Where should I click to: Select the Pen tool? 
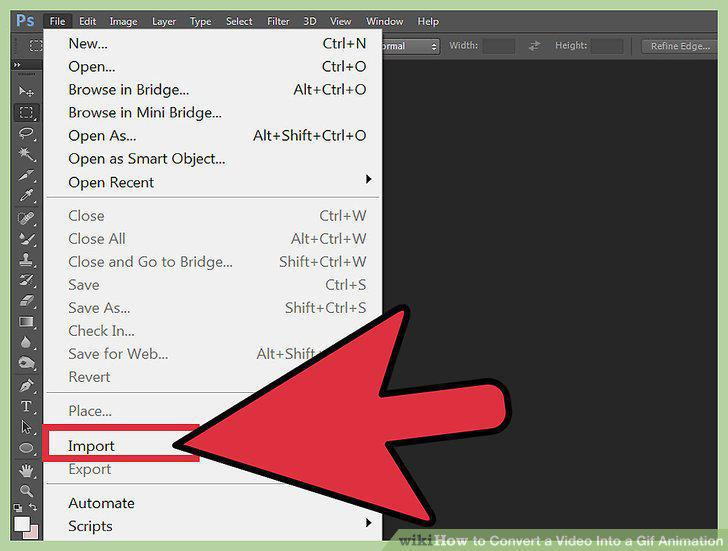[26, 385]
